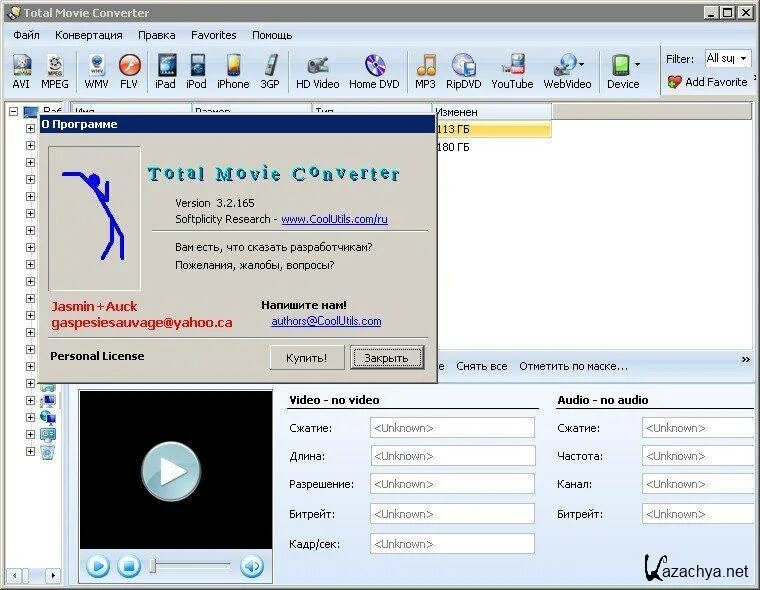Open the www.CoolUtils.com/ru link

[334, 219]
